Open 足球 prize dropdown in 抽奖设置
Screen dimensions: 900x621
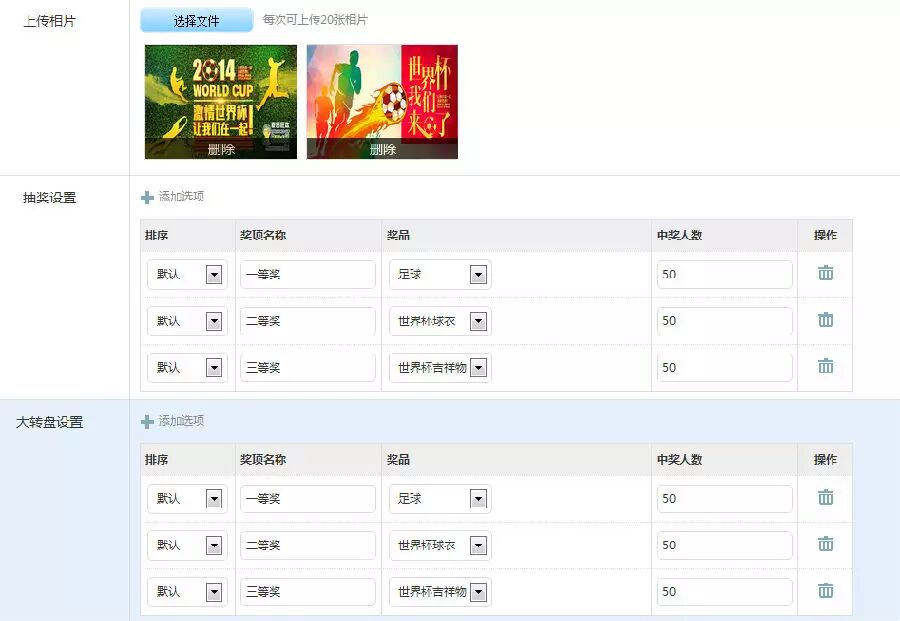(440, 274)
